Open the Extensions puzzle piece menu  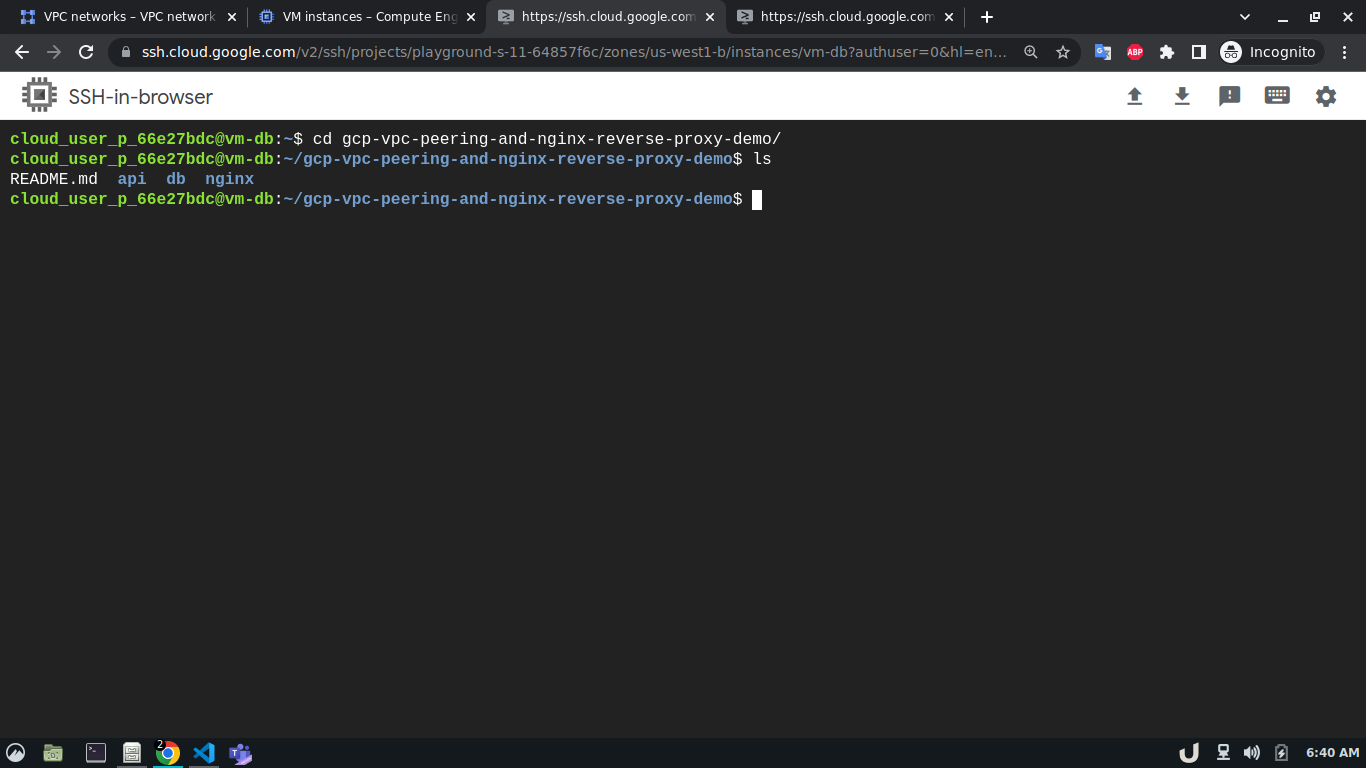tap(1167, 52)
